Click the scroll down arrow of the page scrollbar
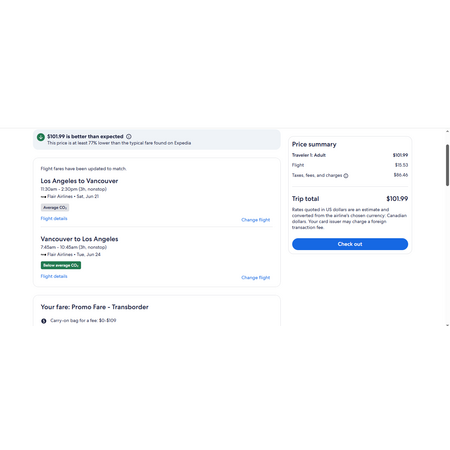The width and height of the screenshot is (450, 450). click(x=447, y=325)
